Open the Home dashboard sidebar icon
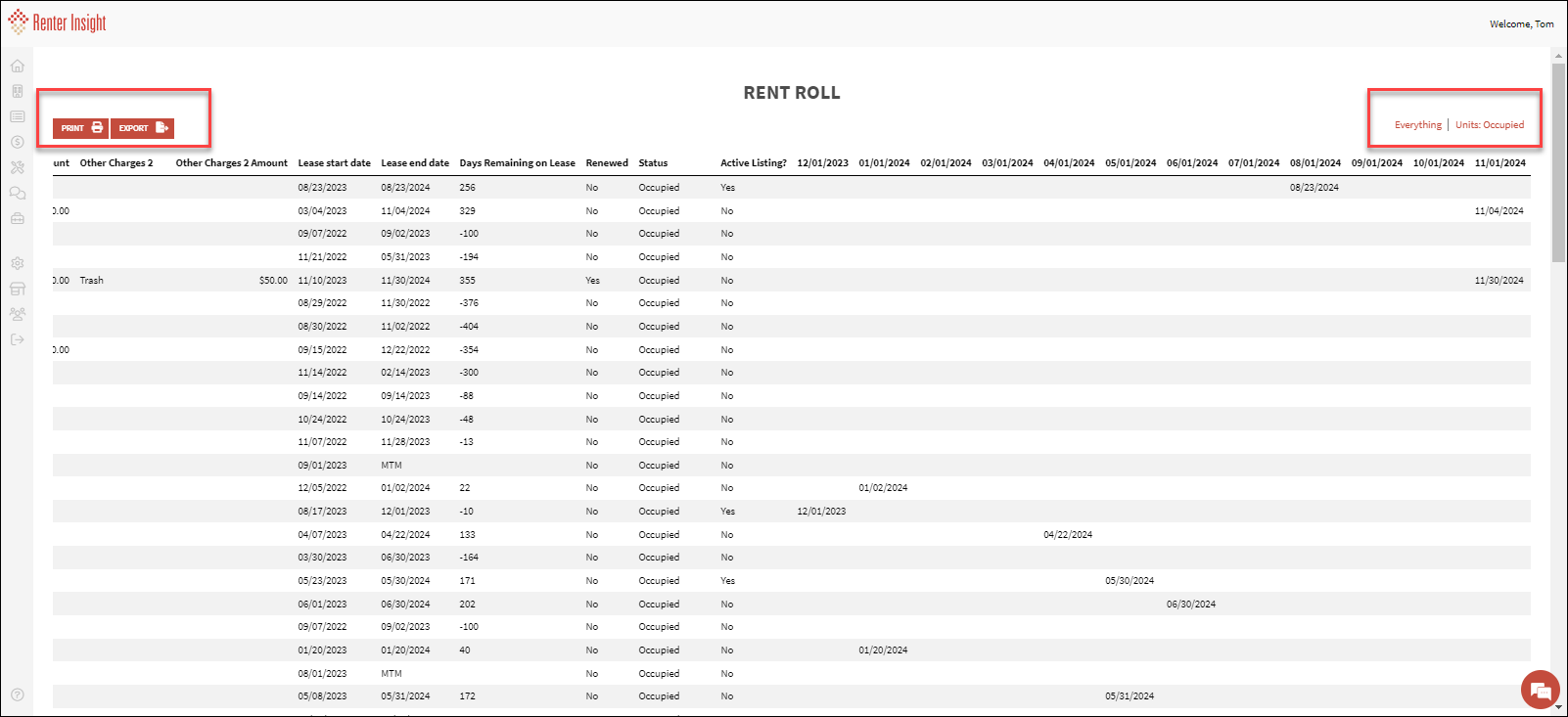The height and width of the screenshot is (717, 1568). 18,67
